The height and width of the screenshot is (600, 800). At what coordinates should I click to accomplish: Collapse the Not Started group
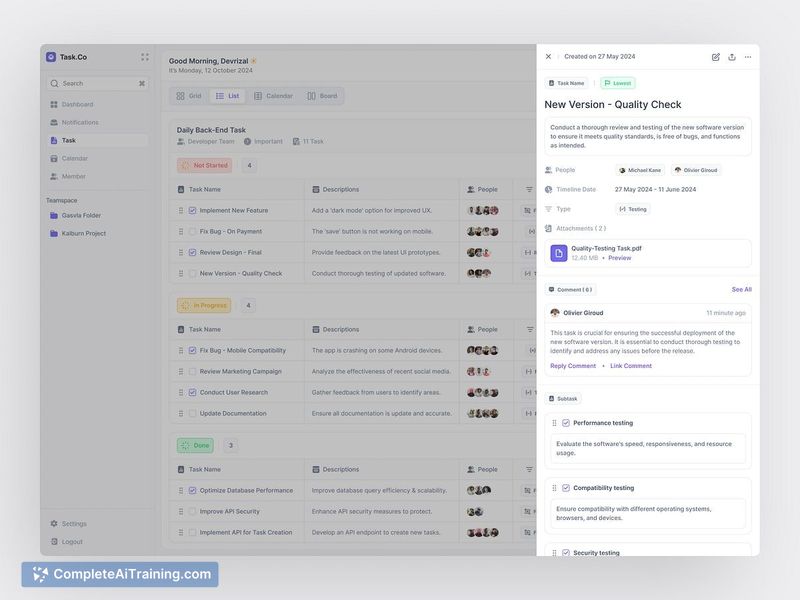click(205, 166)
